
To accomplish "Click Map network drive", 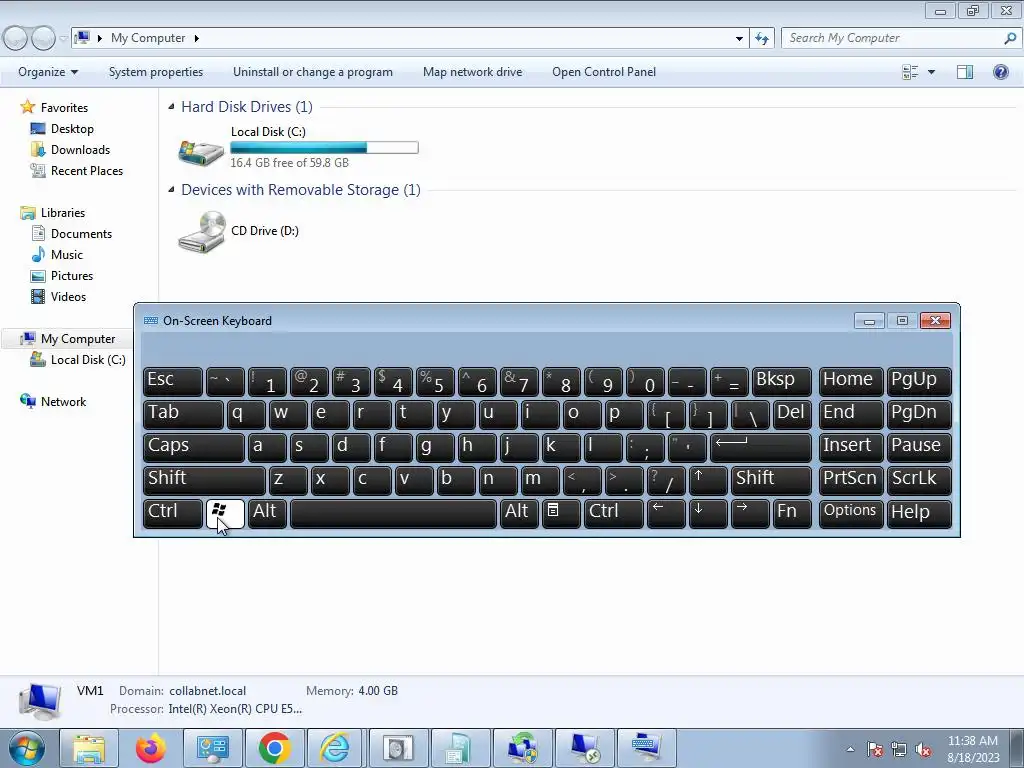I will pyautogui.click(x=472, y=72).
